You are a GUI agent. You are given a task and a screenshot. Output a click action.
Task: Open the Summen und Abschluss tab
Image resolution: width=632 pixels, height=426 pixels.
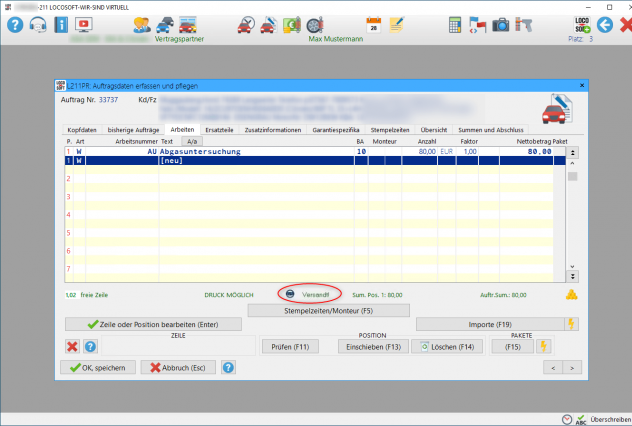tap(491, 130)
